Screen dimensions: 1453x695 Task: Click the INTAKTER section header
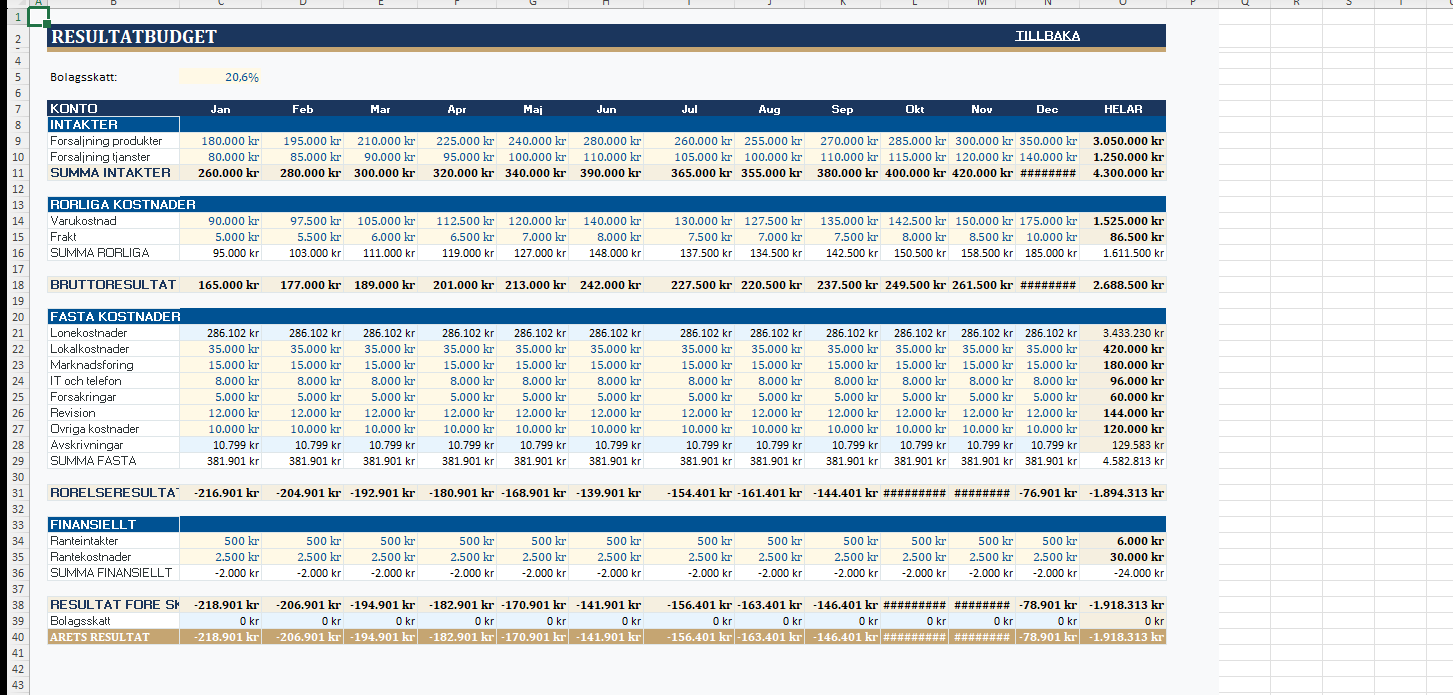coord(112,125)
